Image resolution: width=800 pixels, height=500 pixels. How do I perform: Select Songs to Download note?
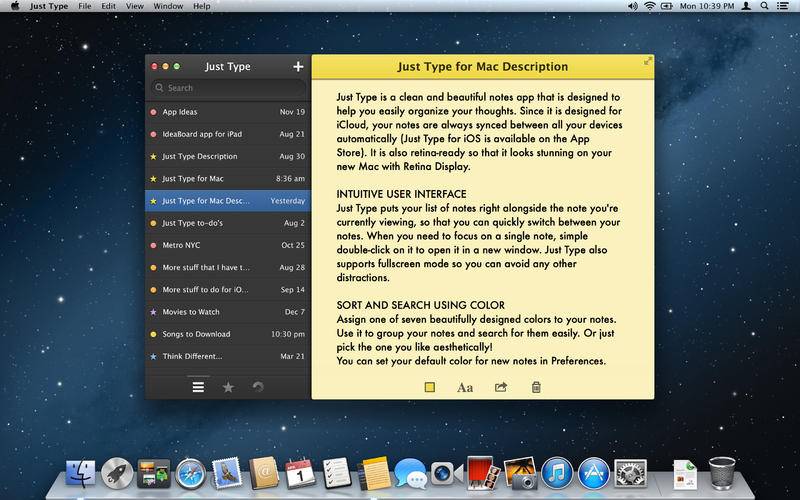point(228,334)
